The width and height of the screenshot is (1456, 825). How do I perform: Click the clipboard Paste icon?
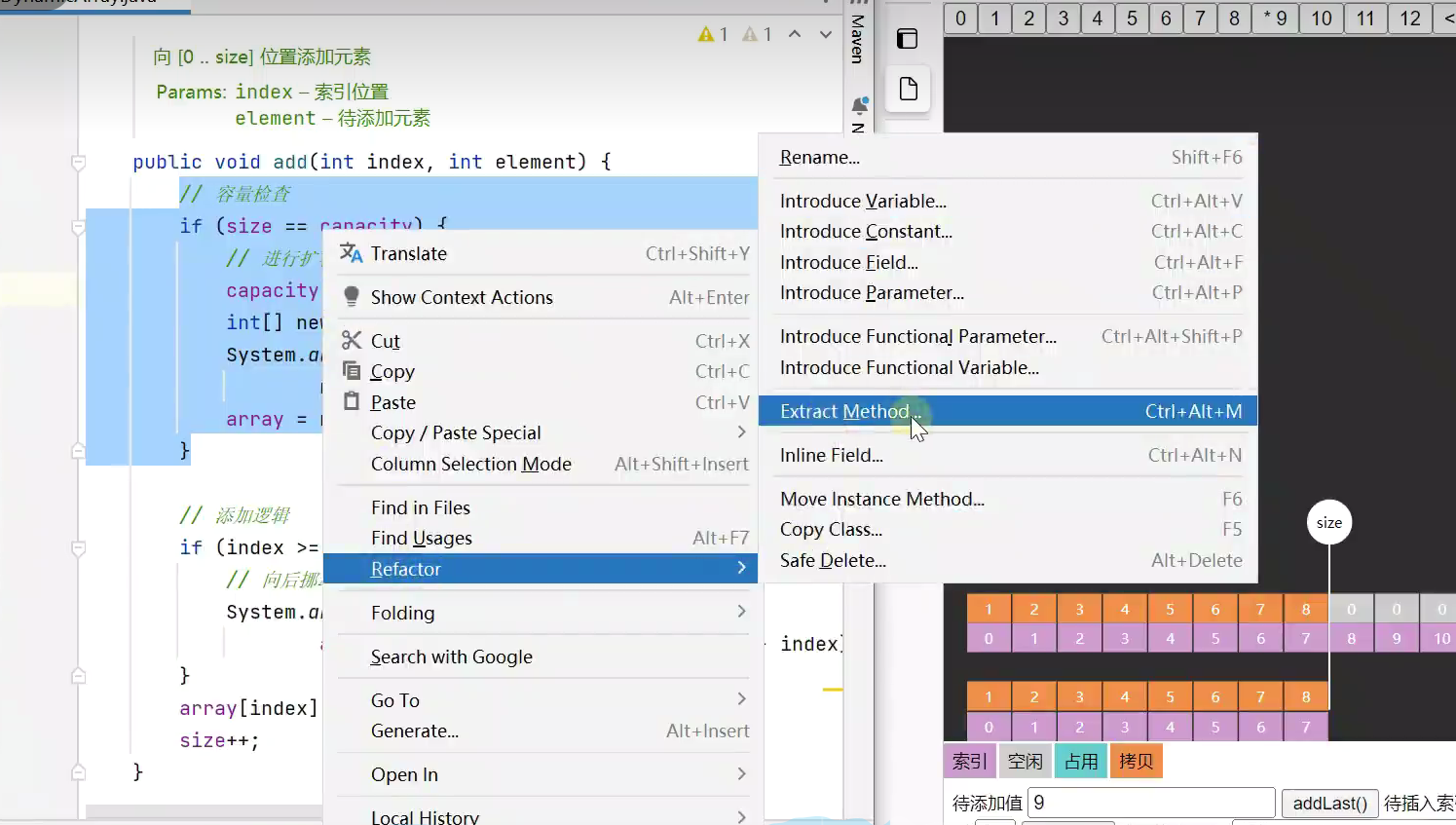[352, 401]
